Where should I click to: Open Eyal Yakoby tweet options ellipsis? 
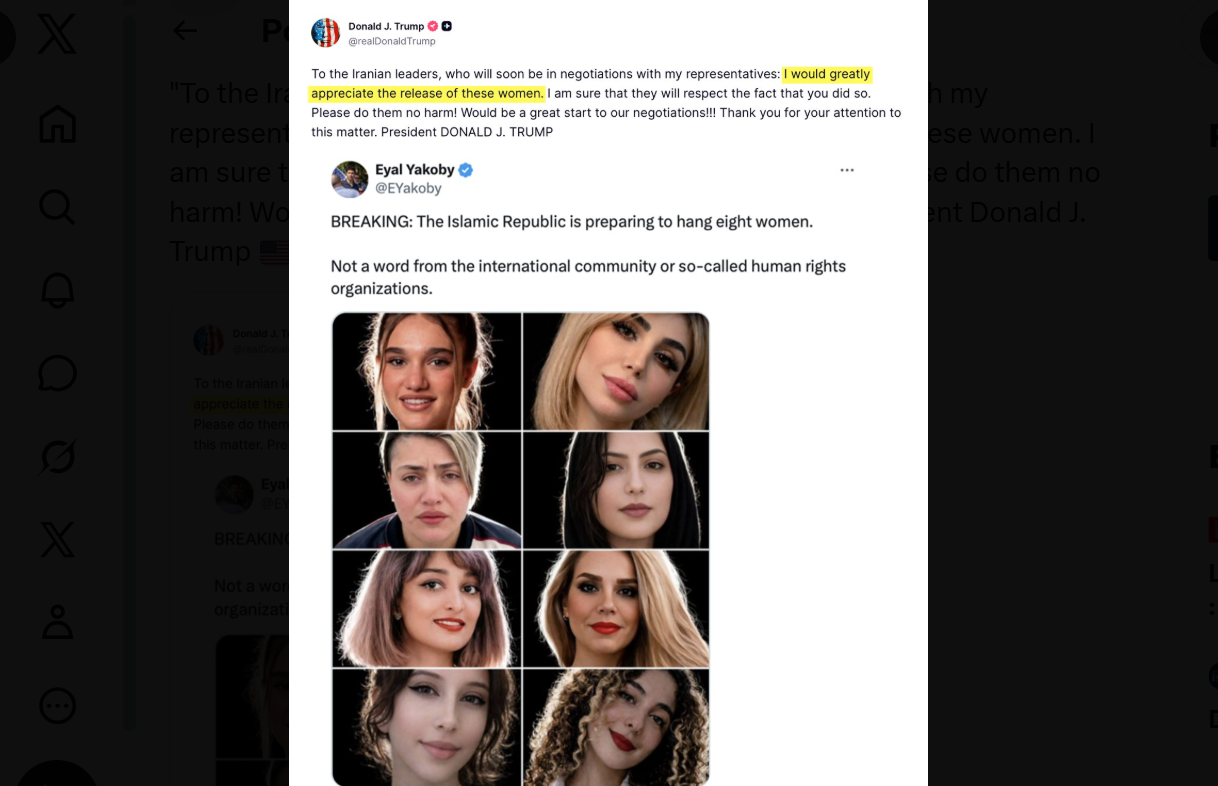pyautogui.click(x=847, y=170)
